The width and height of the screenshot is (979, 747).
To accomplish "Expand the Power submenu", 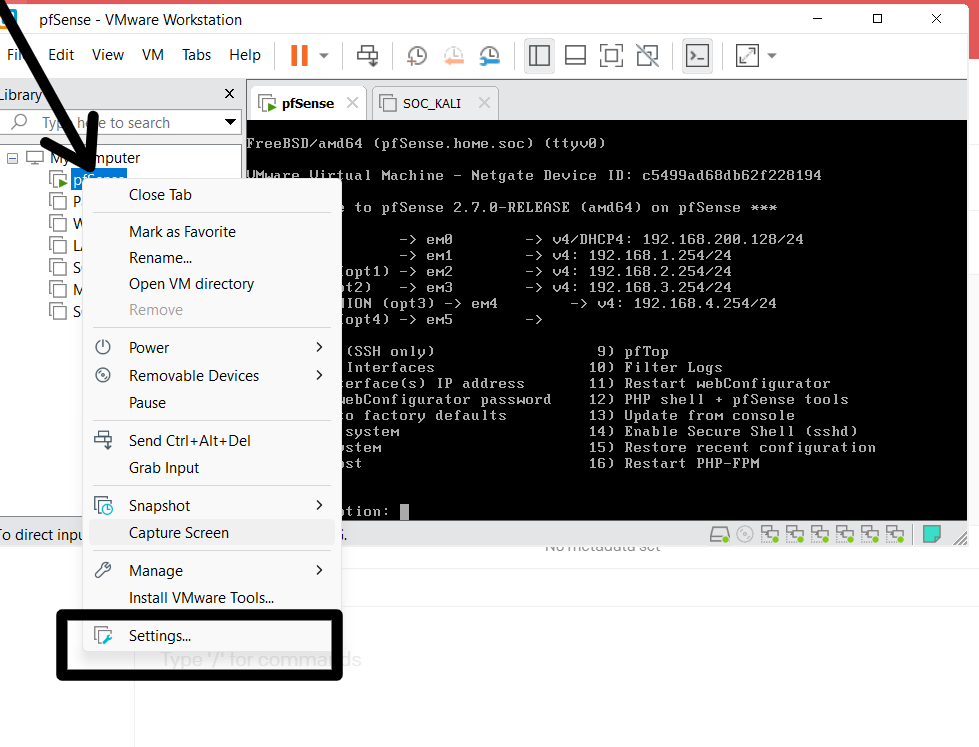I will [212, 348].
